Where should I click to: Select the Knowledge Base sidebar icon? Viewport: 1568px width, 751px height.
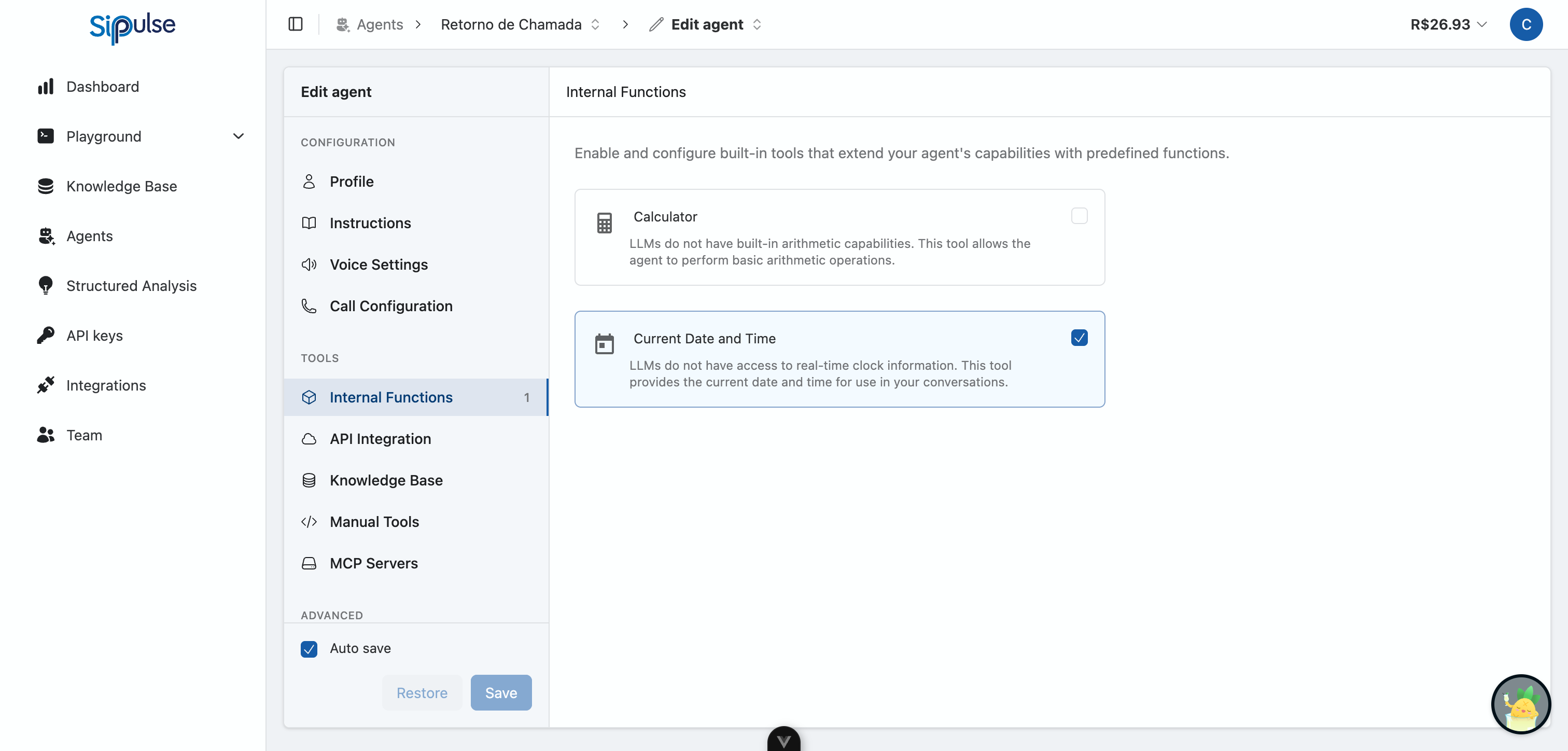(x=46, y=186)
